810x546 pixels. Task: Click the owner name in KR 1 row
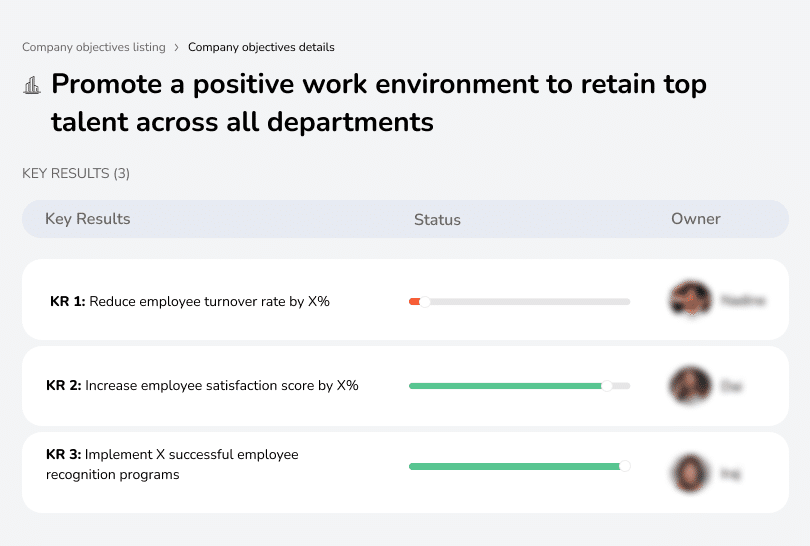pyautogui.click(x=742, y=300)
